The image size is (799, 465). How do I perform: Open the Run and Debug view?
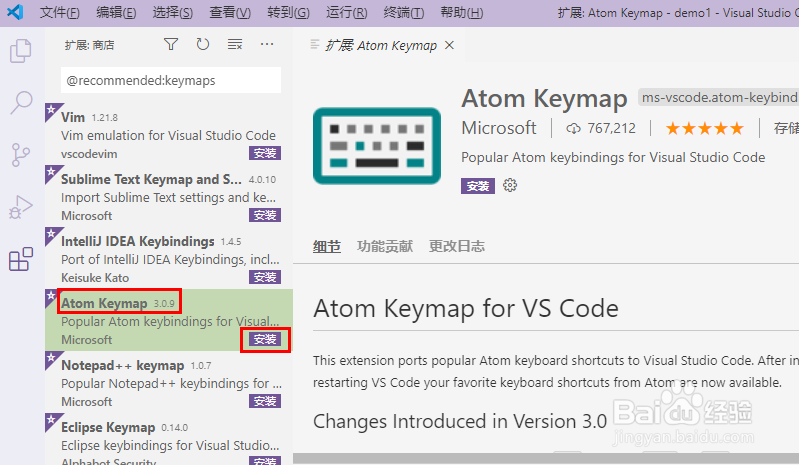(x=21, y=207)
